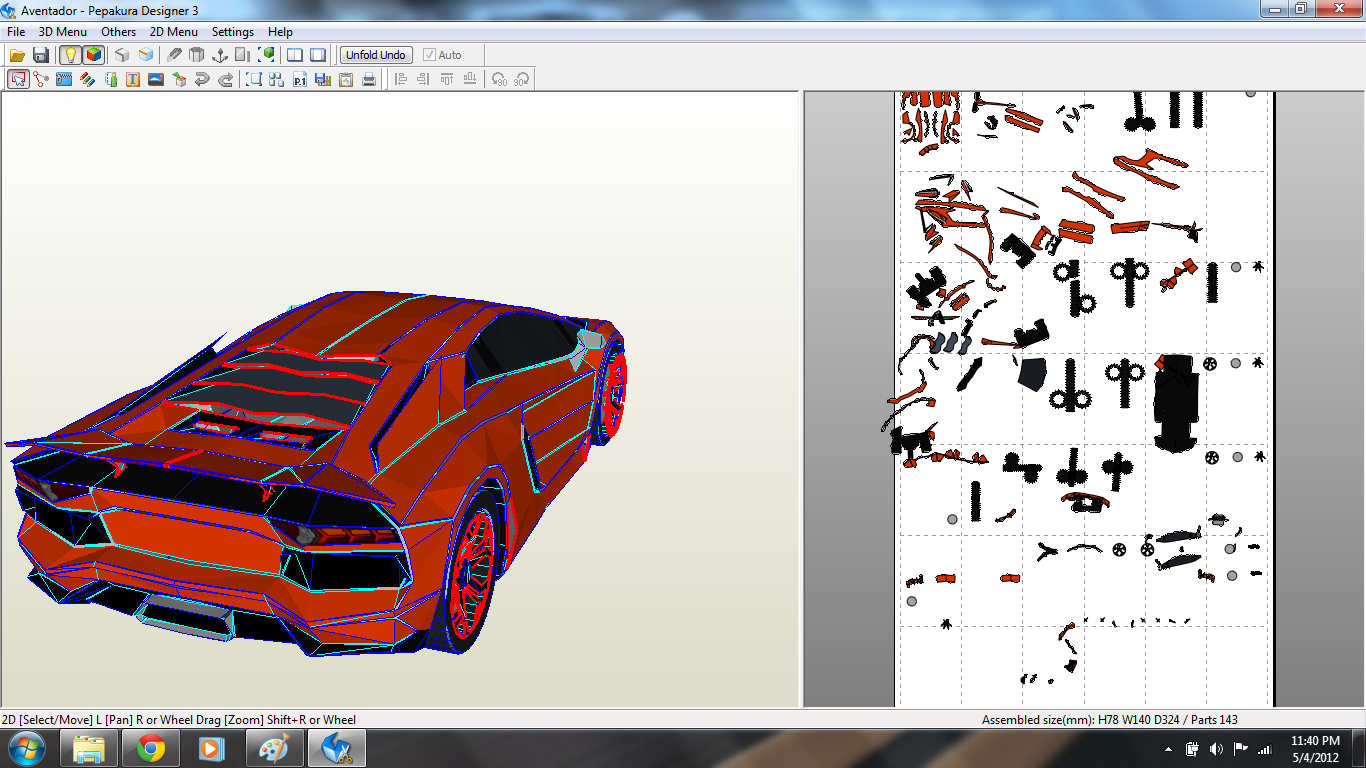
Task: Open the Others menu
Action: [x=118, y=32]
